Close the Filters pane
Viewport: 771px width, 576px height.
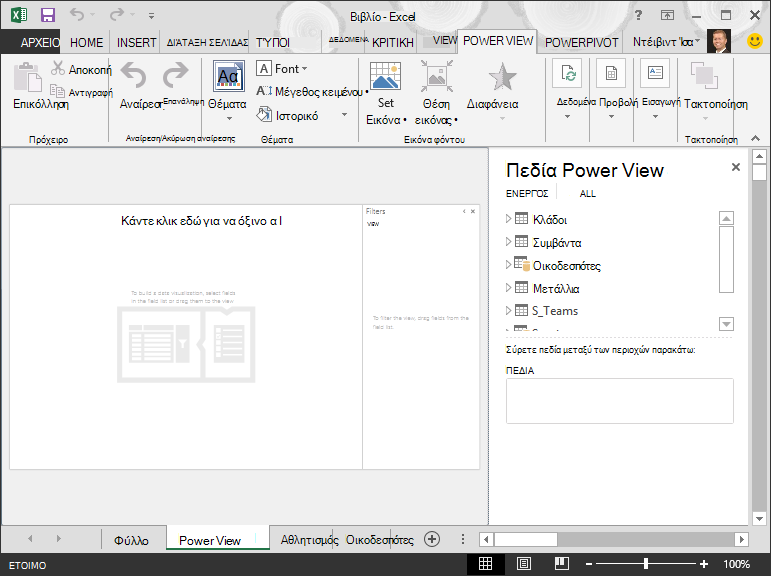(473, 212)
